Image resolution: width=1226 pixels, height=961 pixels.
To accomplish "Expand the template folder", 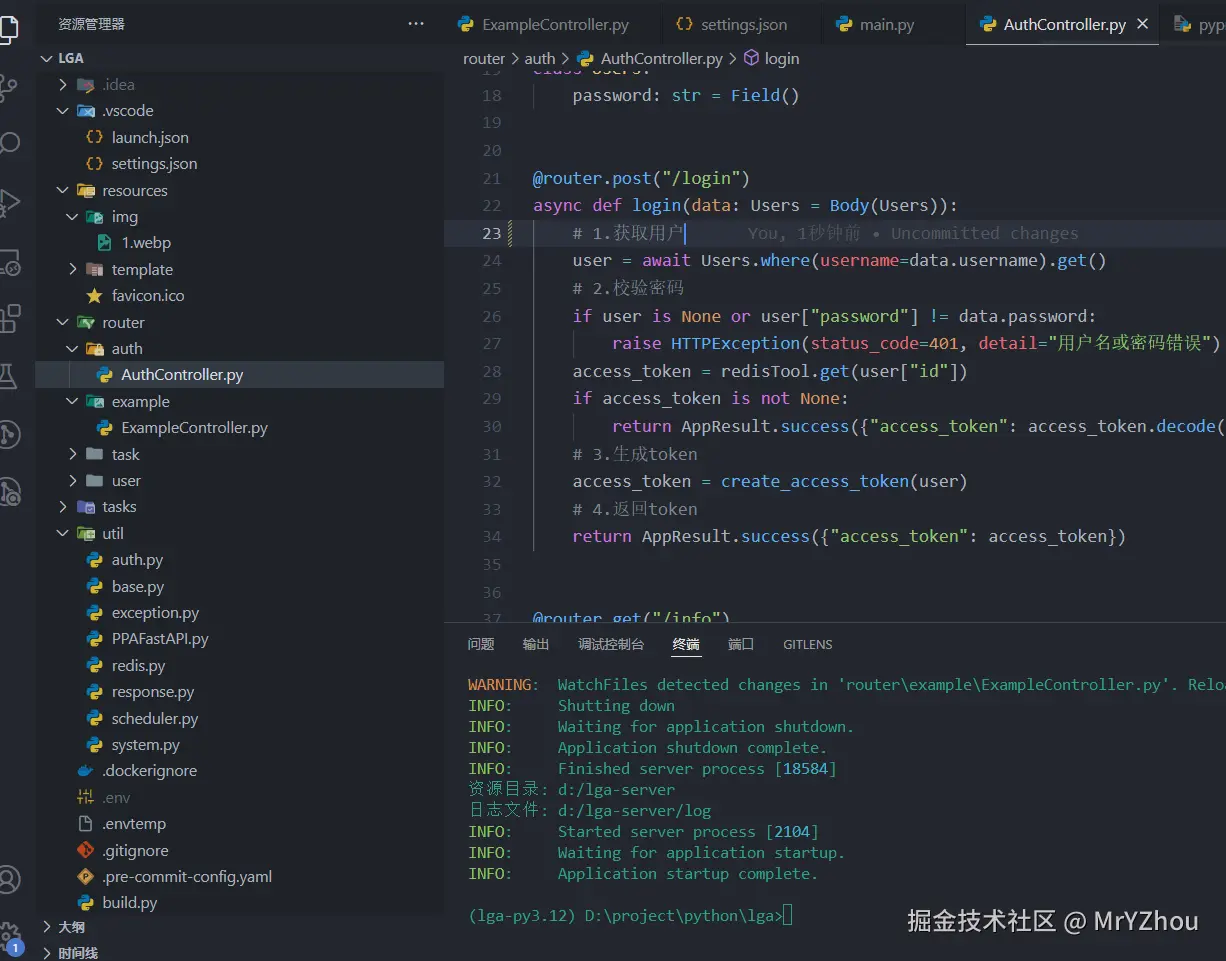I will click(x=73, y=269).
